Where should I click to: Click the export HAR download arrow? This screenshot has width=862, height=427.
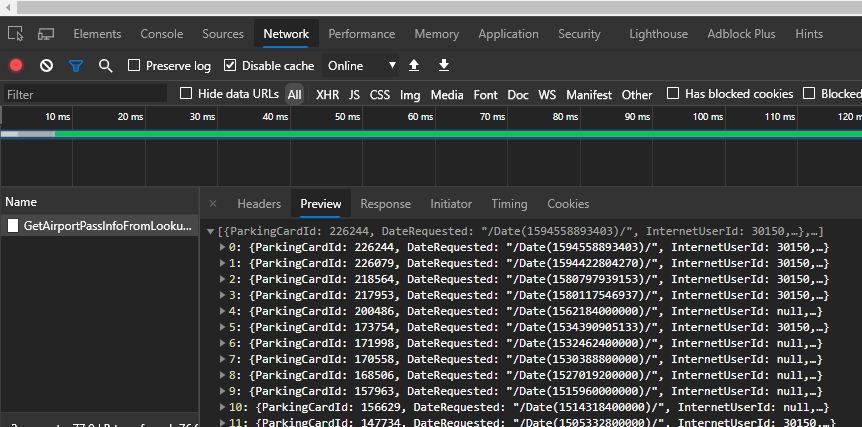(x=444, y=66)
